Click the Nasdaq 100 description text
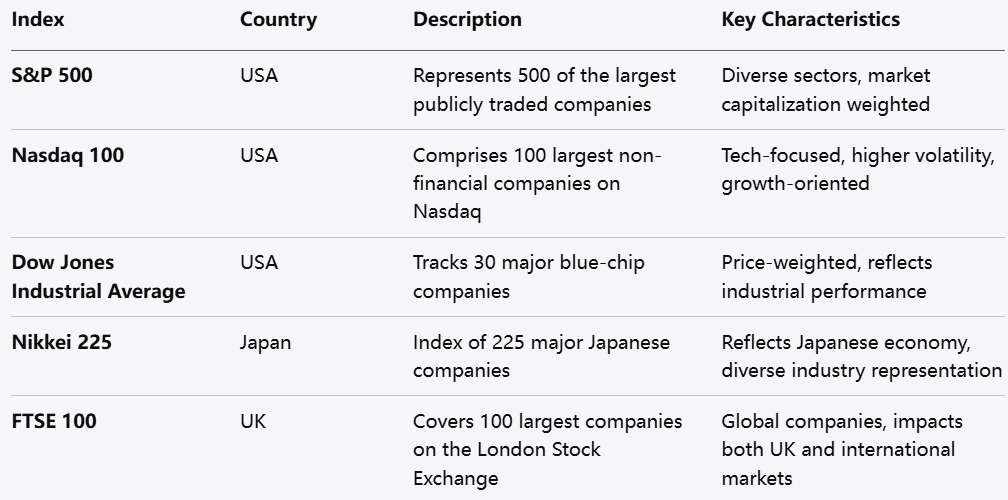The height and width of the screenshot is (500, 1008). pyautogui.click(x=537, y=184)
